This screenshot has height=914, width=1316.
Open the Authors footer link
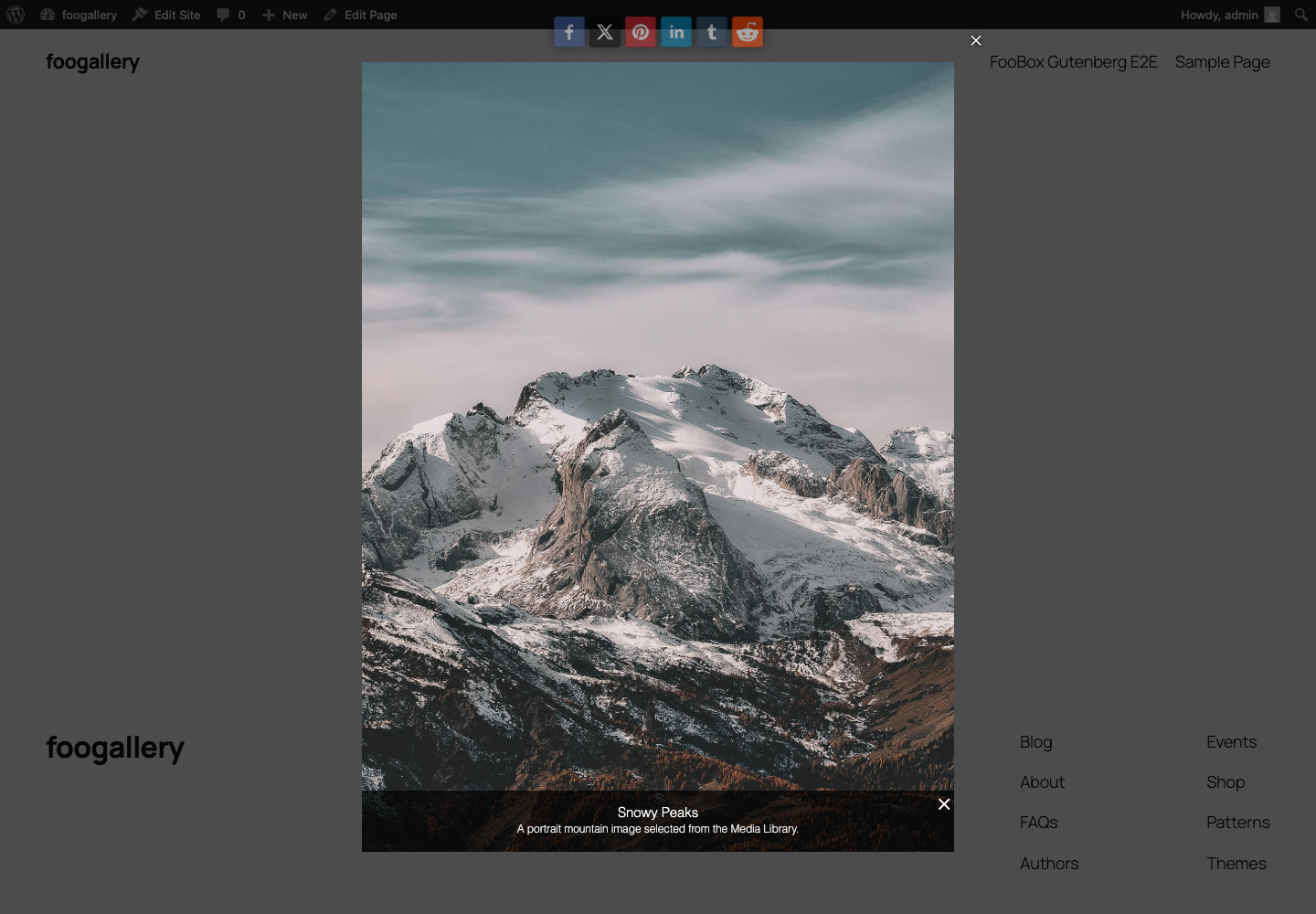tap(1049, 864)
